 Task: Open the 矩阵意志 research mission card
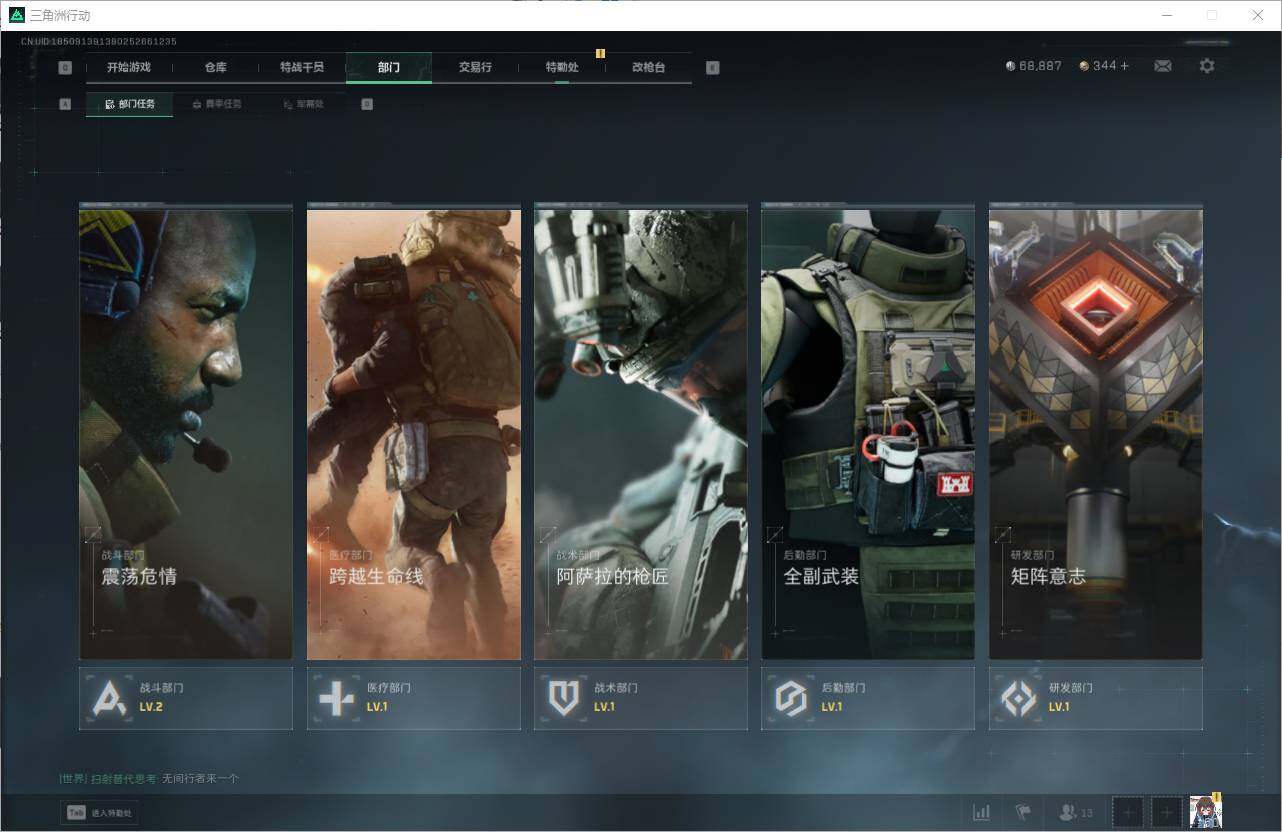tap(1096, 432)
